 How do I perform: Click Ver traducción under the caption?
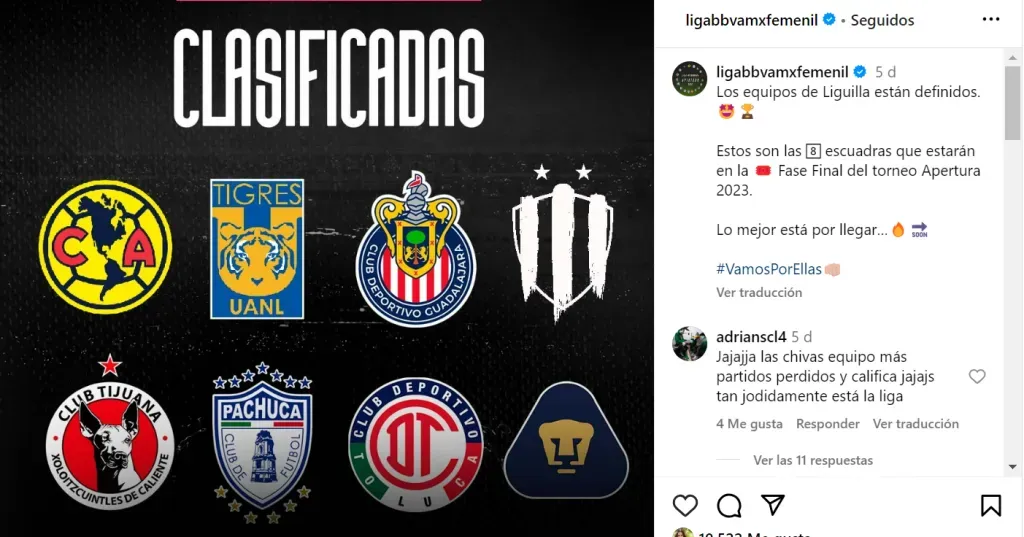coord(759,293)
